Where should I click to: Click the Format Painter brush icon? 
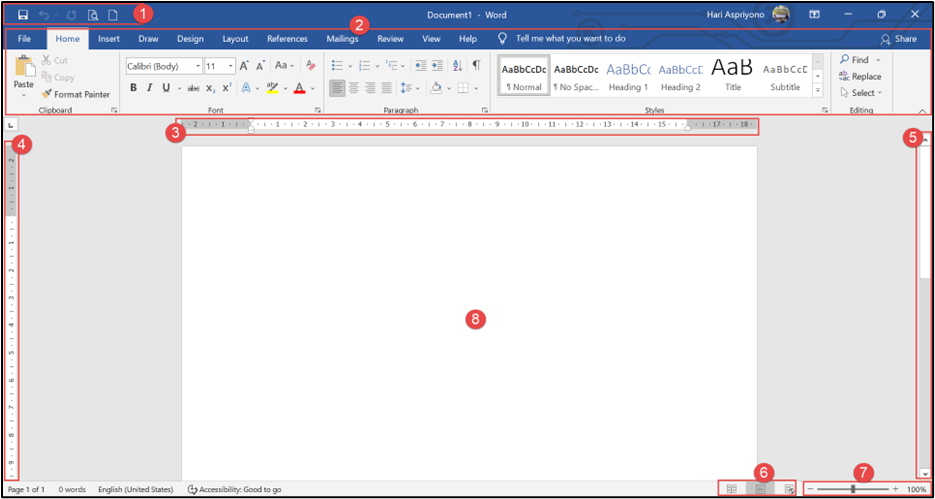point(46,94)
